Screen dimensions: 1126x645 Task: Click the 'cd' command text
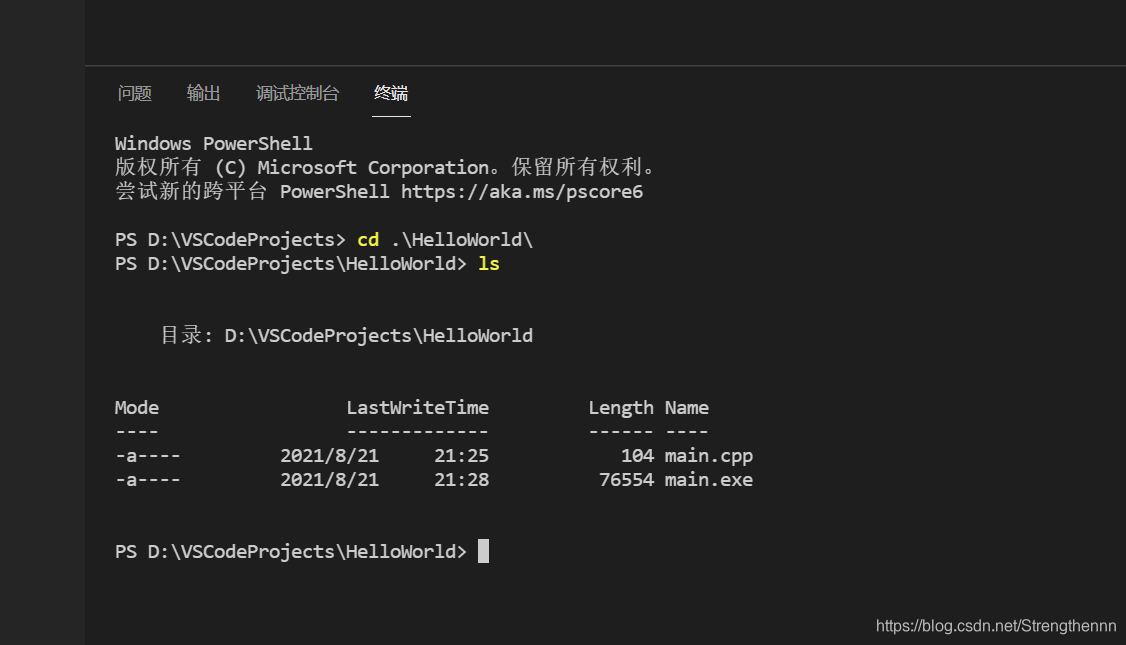[368, 240]
